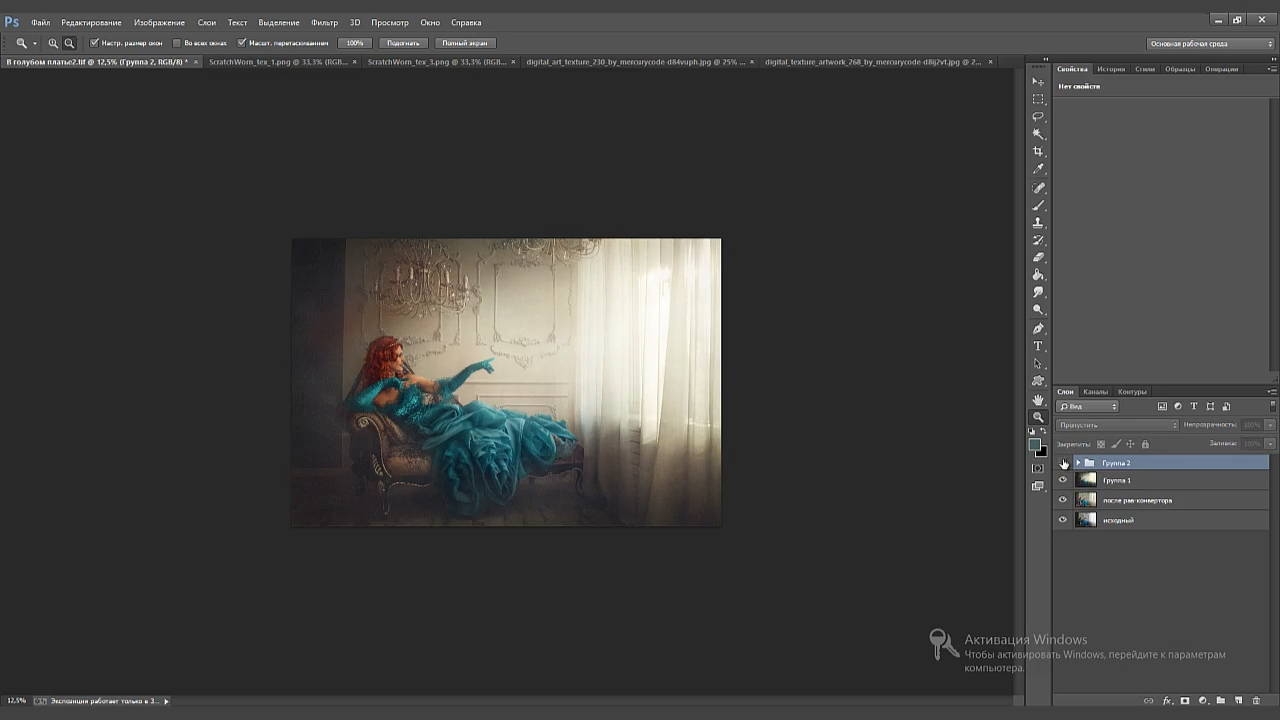
Task: Open the layer filter type 'Вид' dropdown
Action: pyautogui.click(x=1088, y=407)
